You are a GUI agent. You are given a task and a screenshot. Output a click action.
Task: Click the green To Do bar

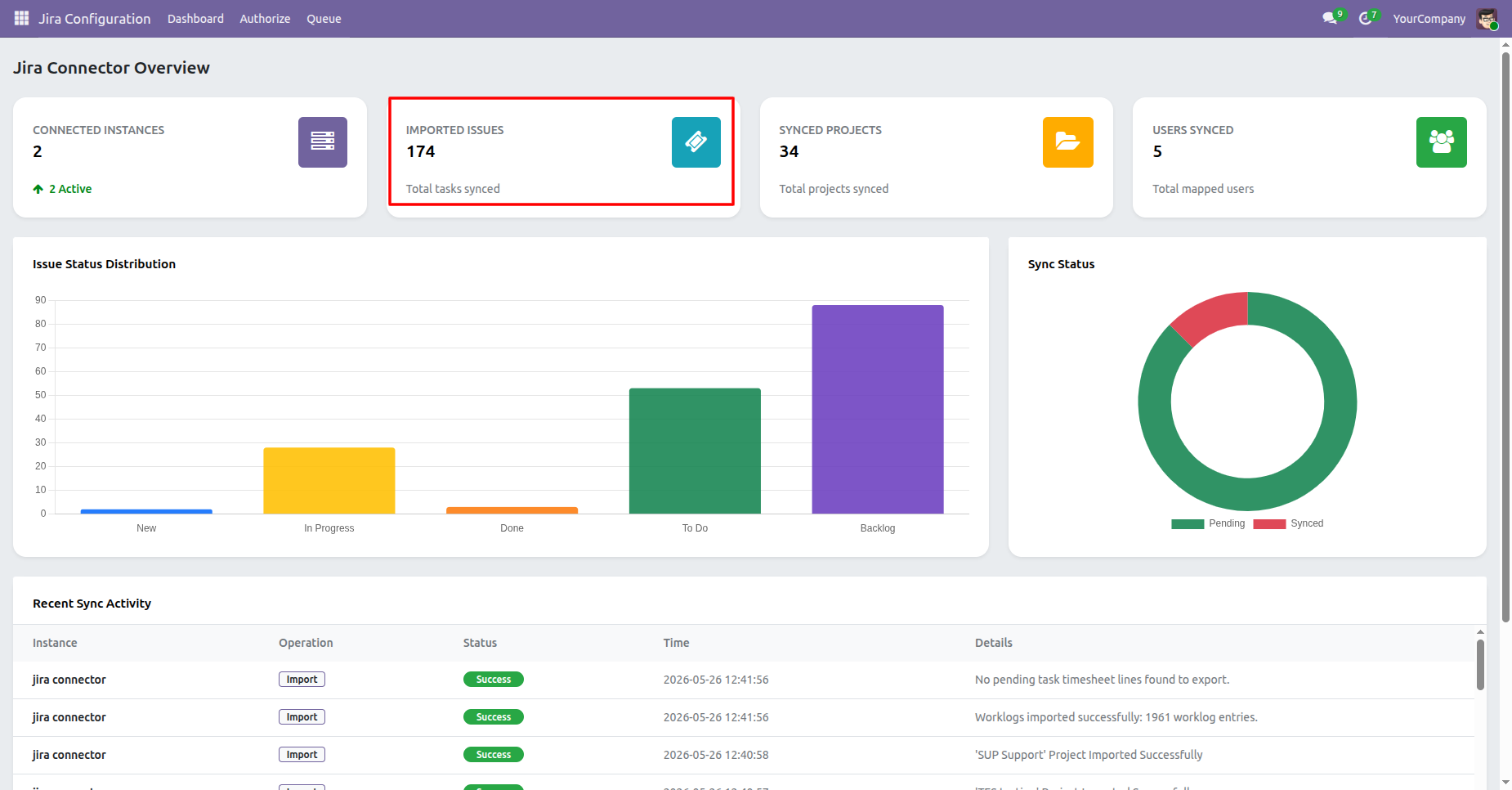pos(695,451)
